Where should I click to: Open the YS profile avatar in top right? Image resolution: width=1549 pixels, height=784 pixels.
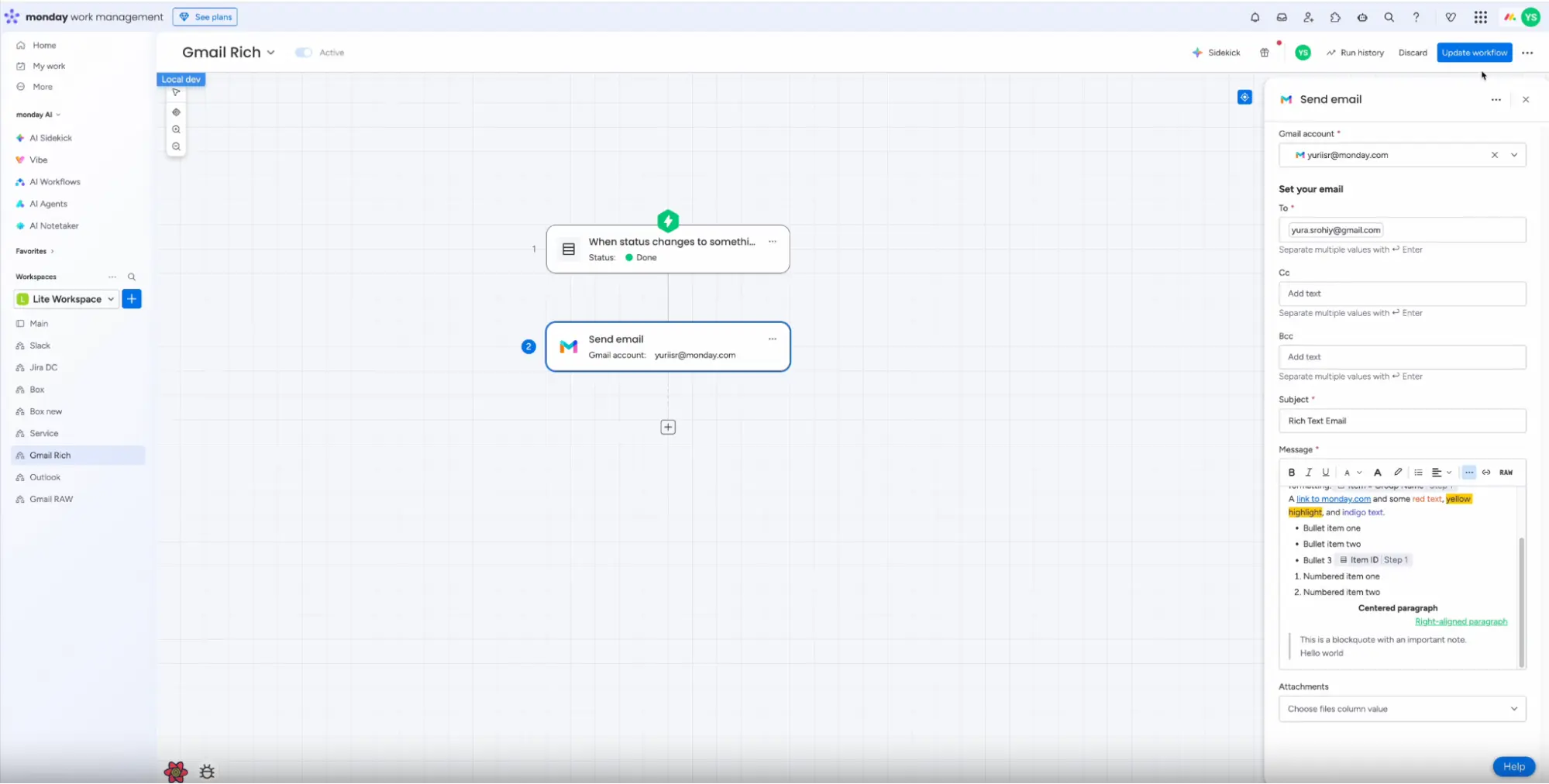[x=1530, y=17]
